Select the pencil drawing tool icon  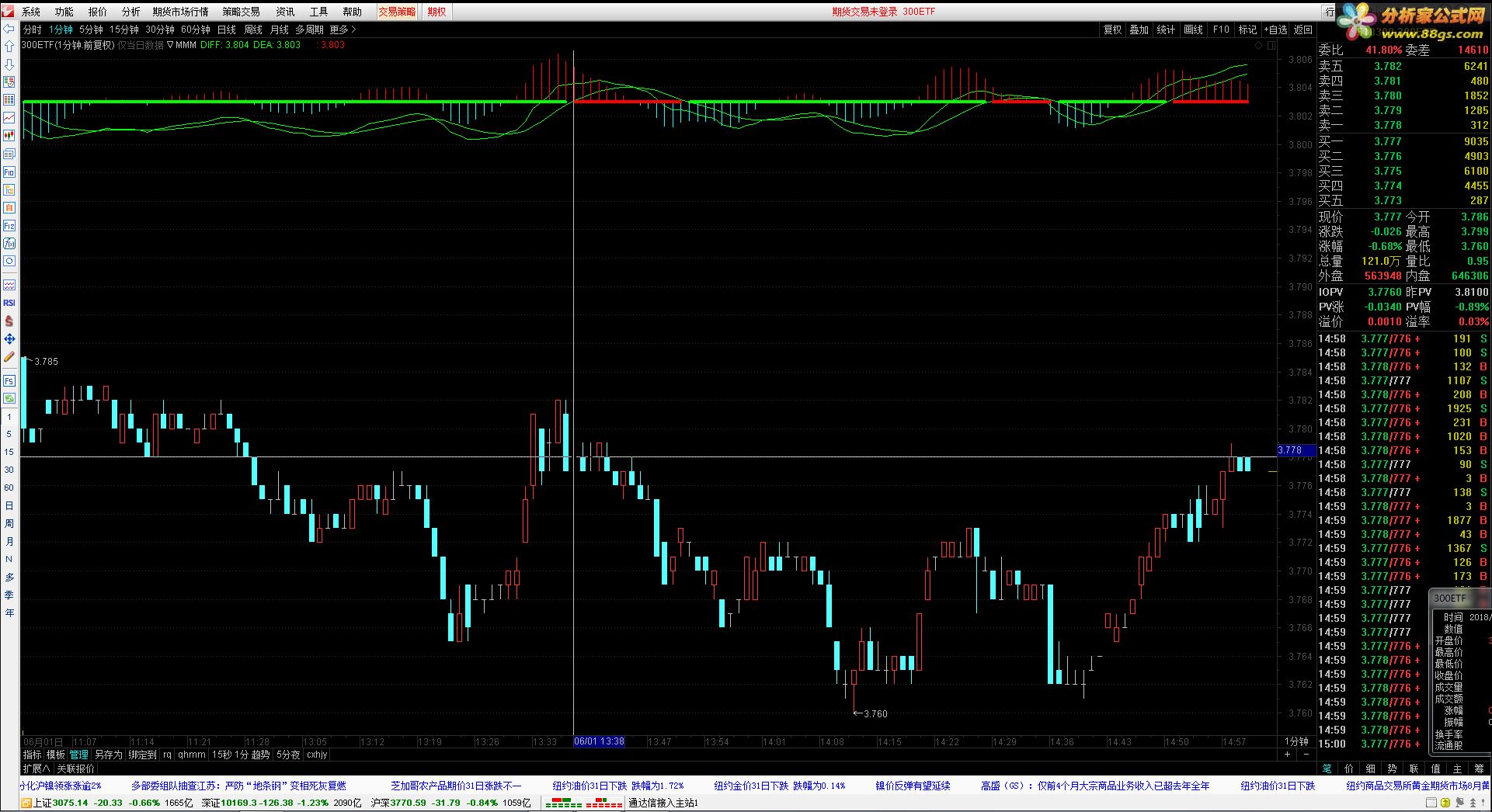pyautogui.click(x=9, y=357)
